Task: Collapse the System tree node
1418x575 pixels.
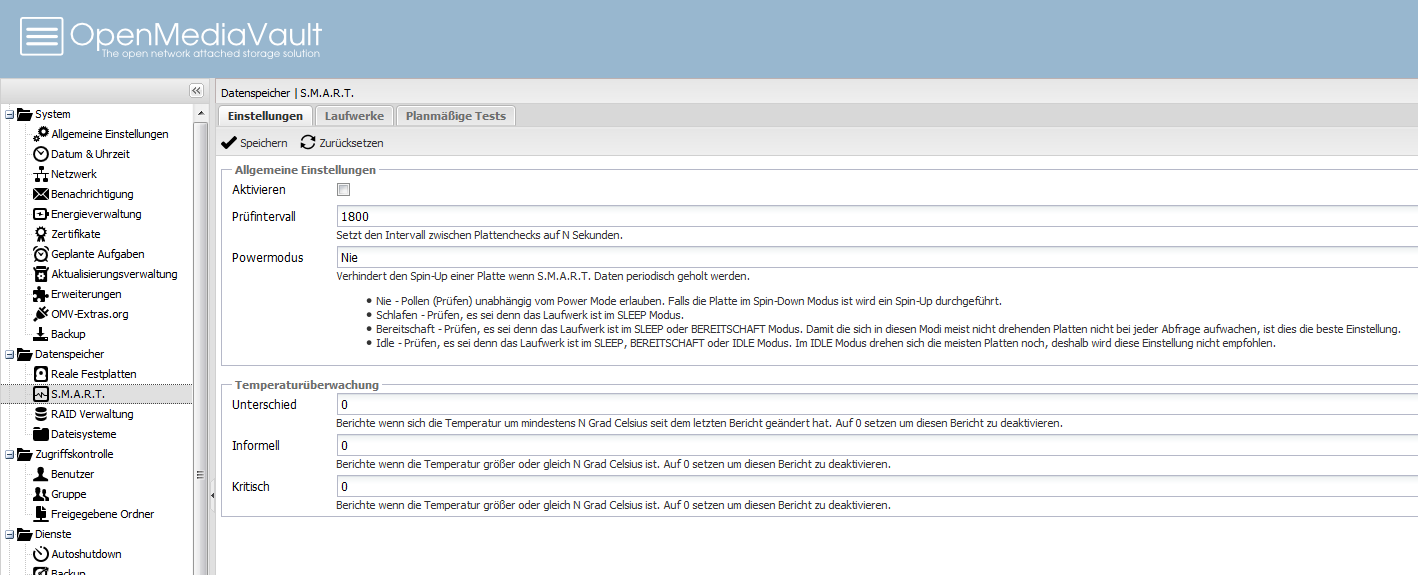Action: pyautogui.click(x=9, y=114)
